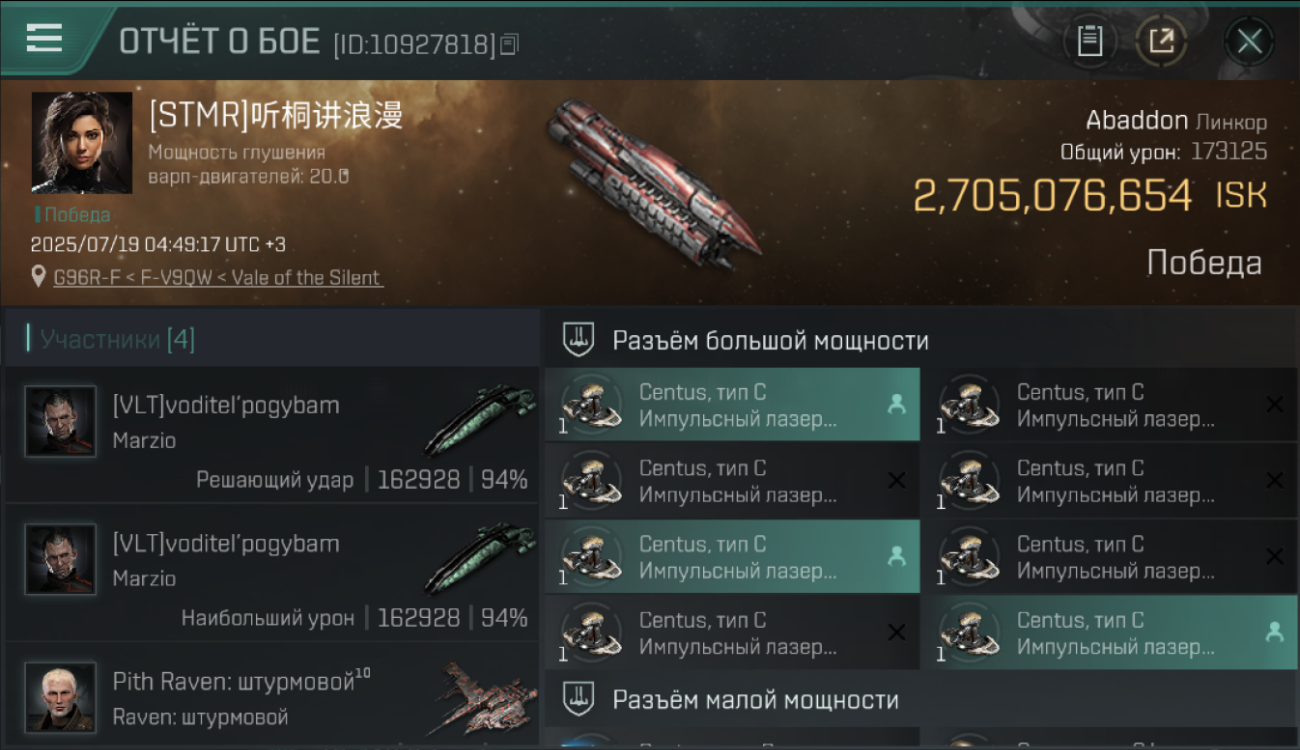Open the Наибольший урон voditel'pogybam entry
This screenshot has width=1300, height=750.
coord(272,573)
